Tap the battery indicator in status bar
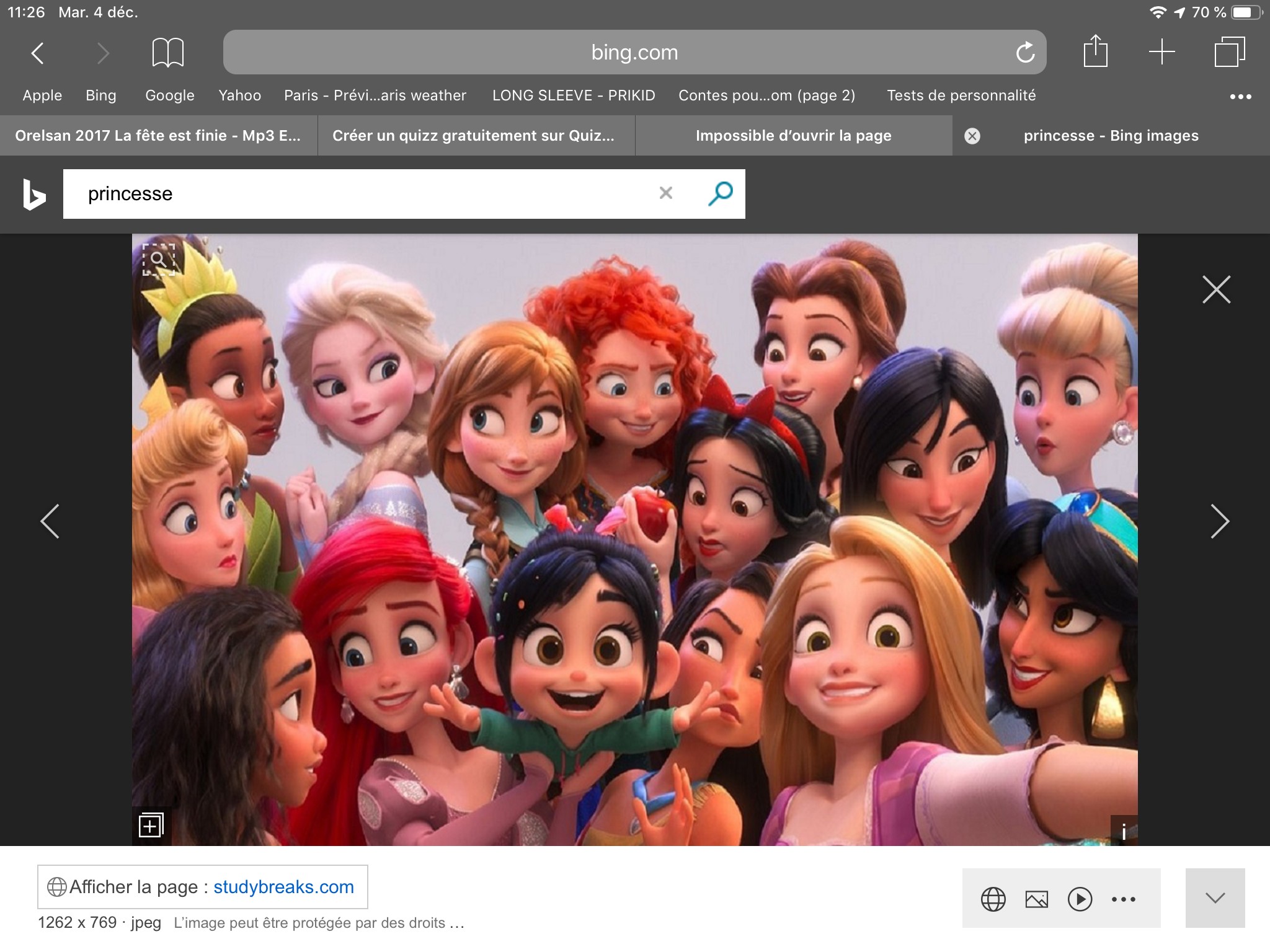 point(1247,12)
